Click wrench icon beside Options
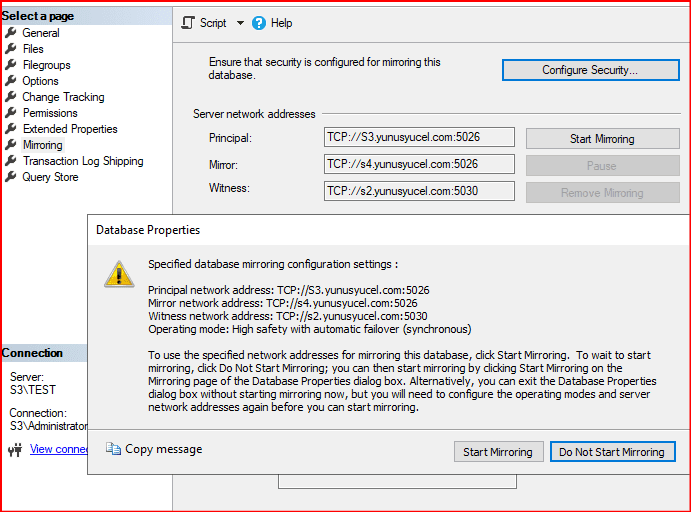Viewport: 691px width, 512px height. point(11,81)
